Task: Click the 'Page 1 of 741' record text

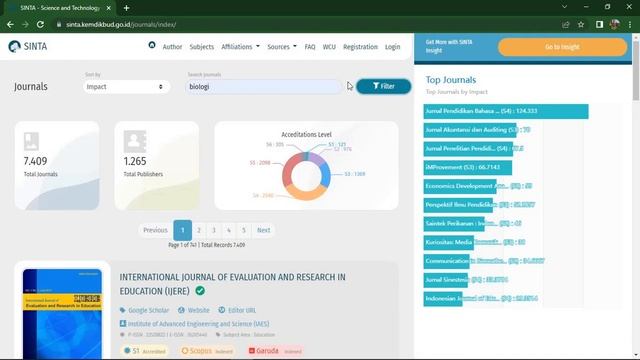Action: 207,245
